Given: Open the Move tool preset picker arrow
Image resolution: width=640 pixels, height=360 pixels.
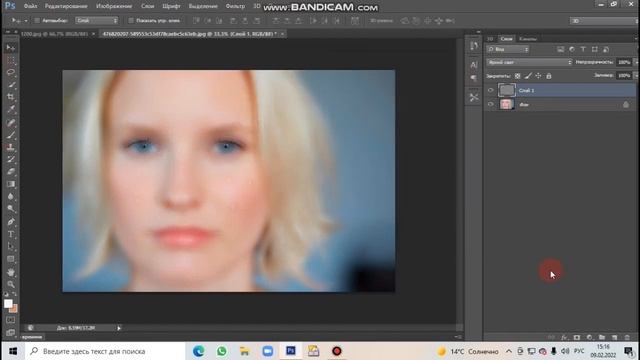Looking at the screenshot, I should pos(26,20).
